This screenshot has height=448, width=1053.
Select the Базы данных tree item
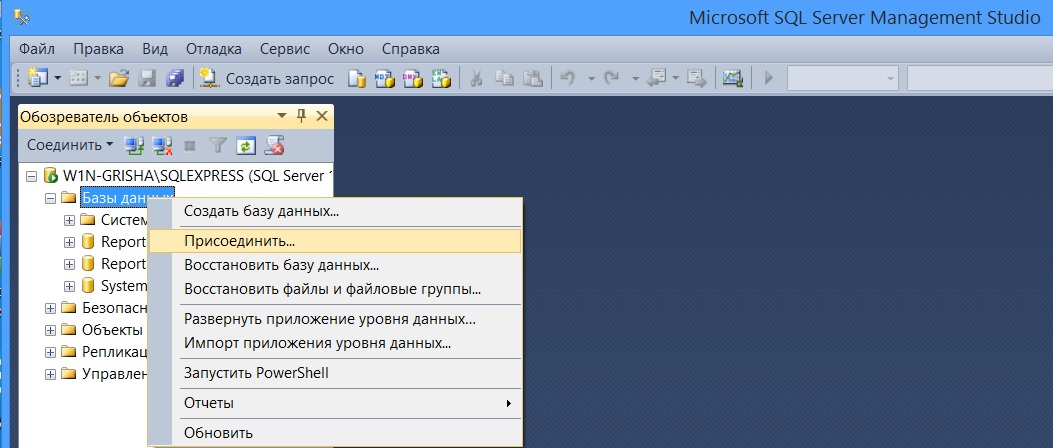pyautogui.click(x=127, y=198)
